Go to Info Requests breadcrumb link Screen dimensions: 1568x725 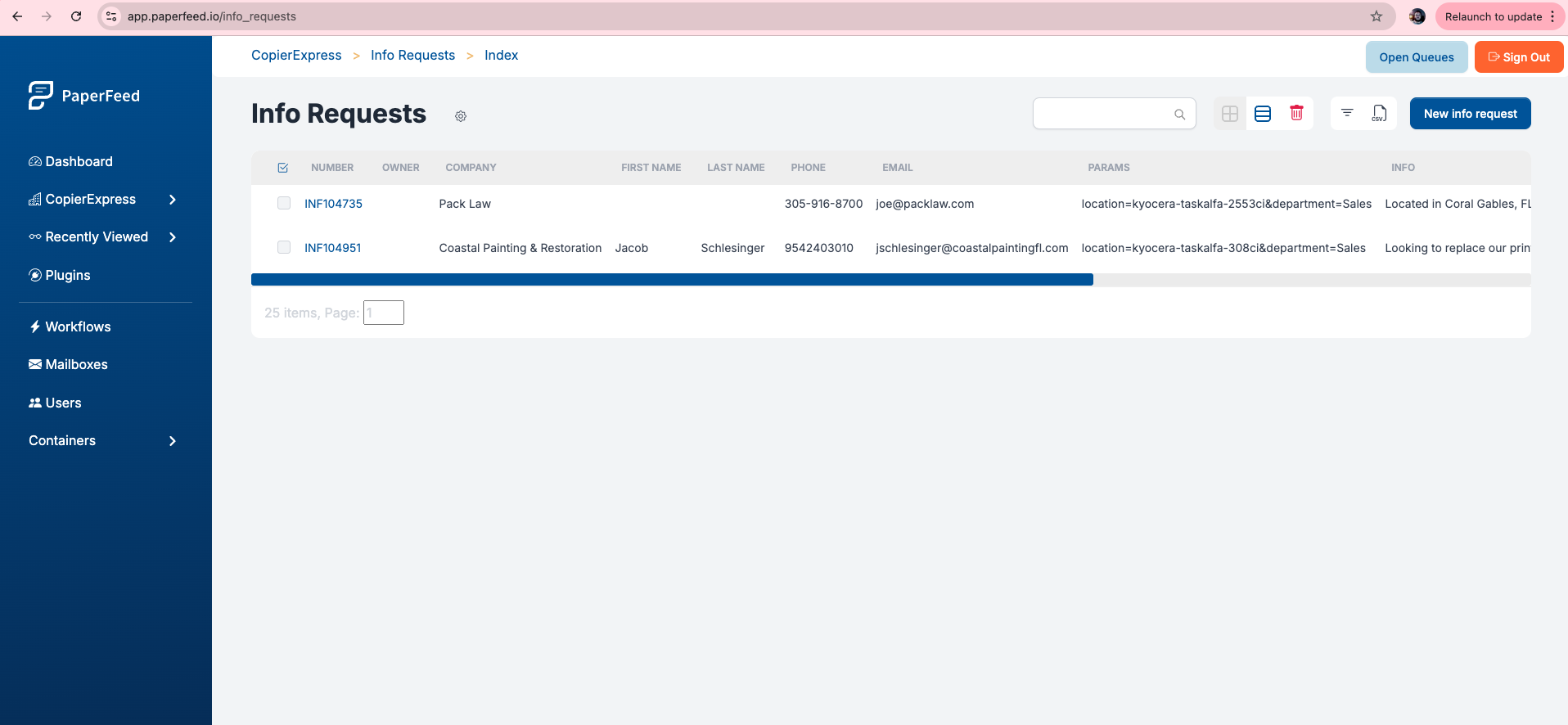(412, 55)
